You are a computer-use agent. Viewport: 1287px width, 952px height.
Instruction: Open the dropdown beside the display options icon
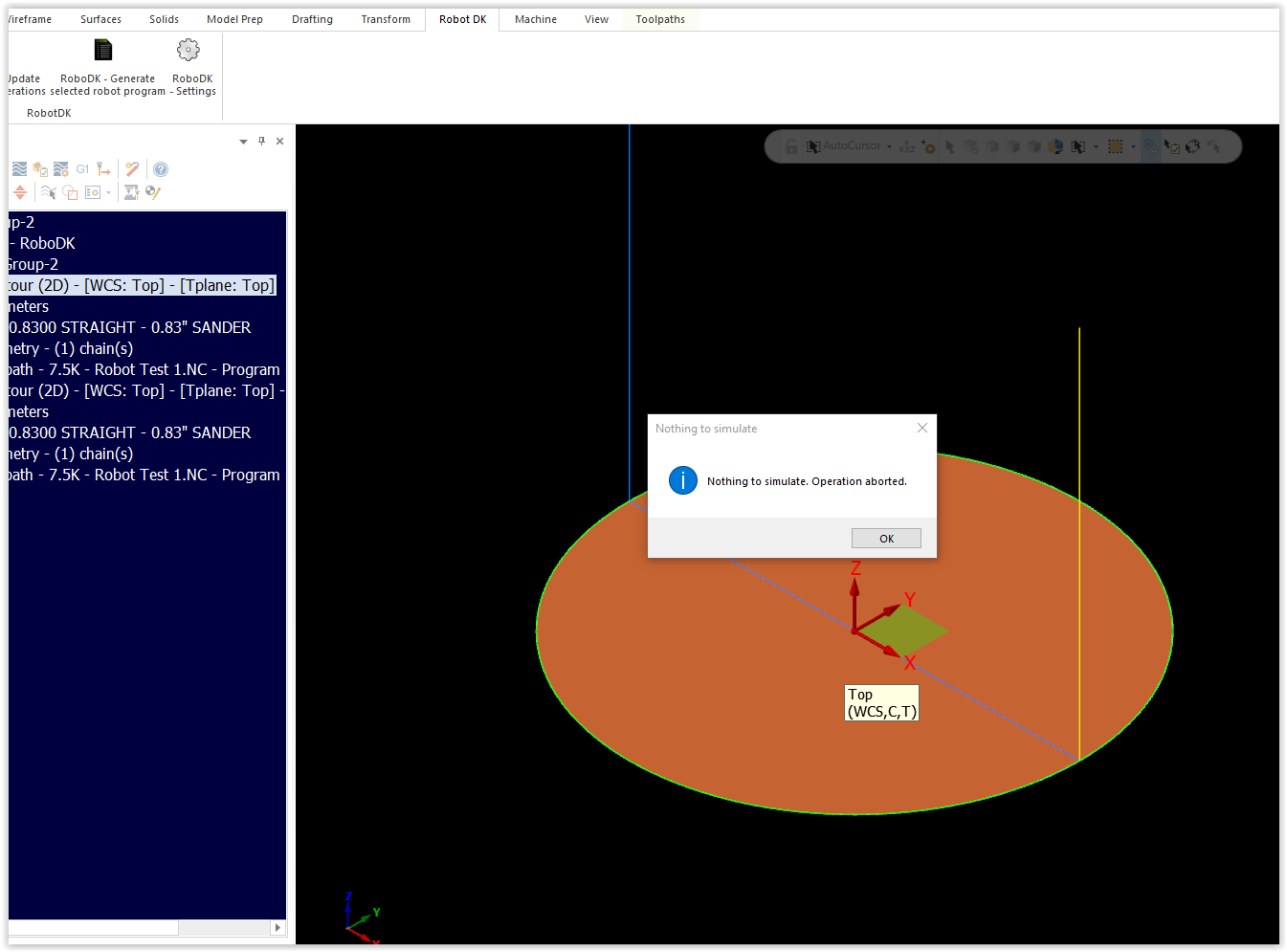click(x=108, y=192)
